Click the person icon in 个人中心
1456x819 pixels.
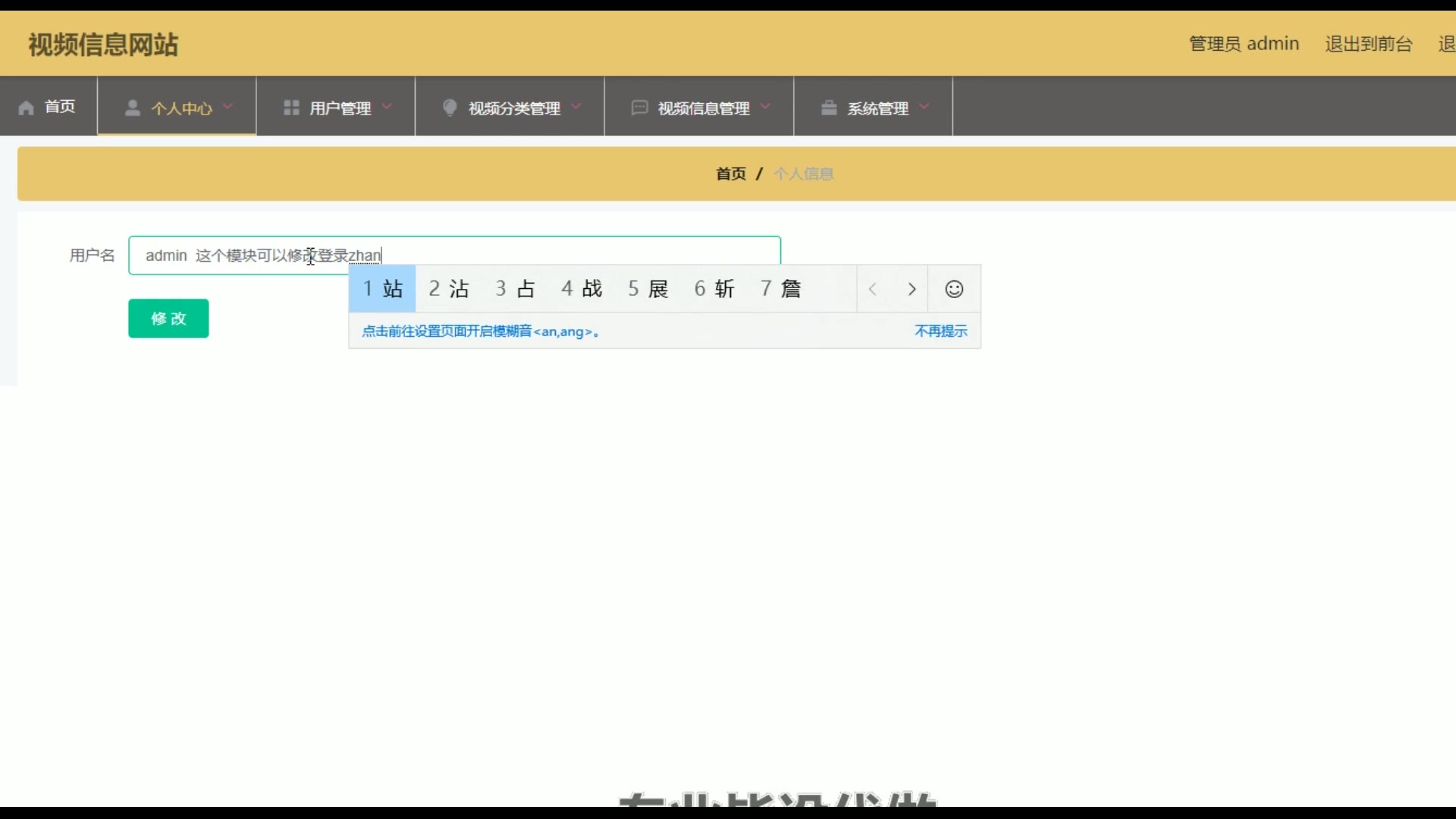133,108
